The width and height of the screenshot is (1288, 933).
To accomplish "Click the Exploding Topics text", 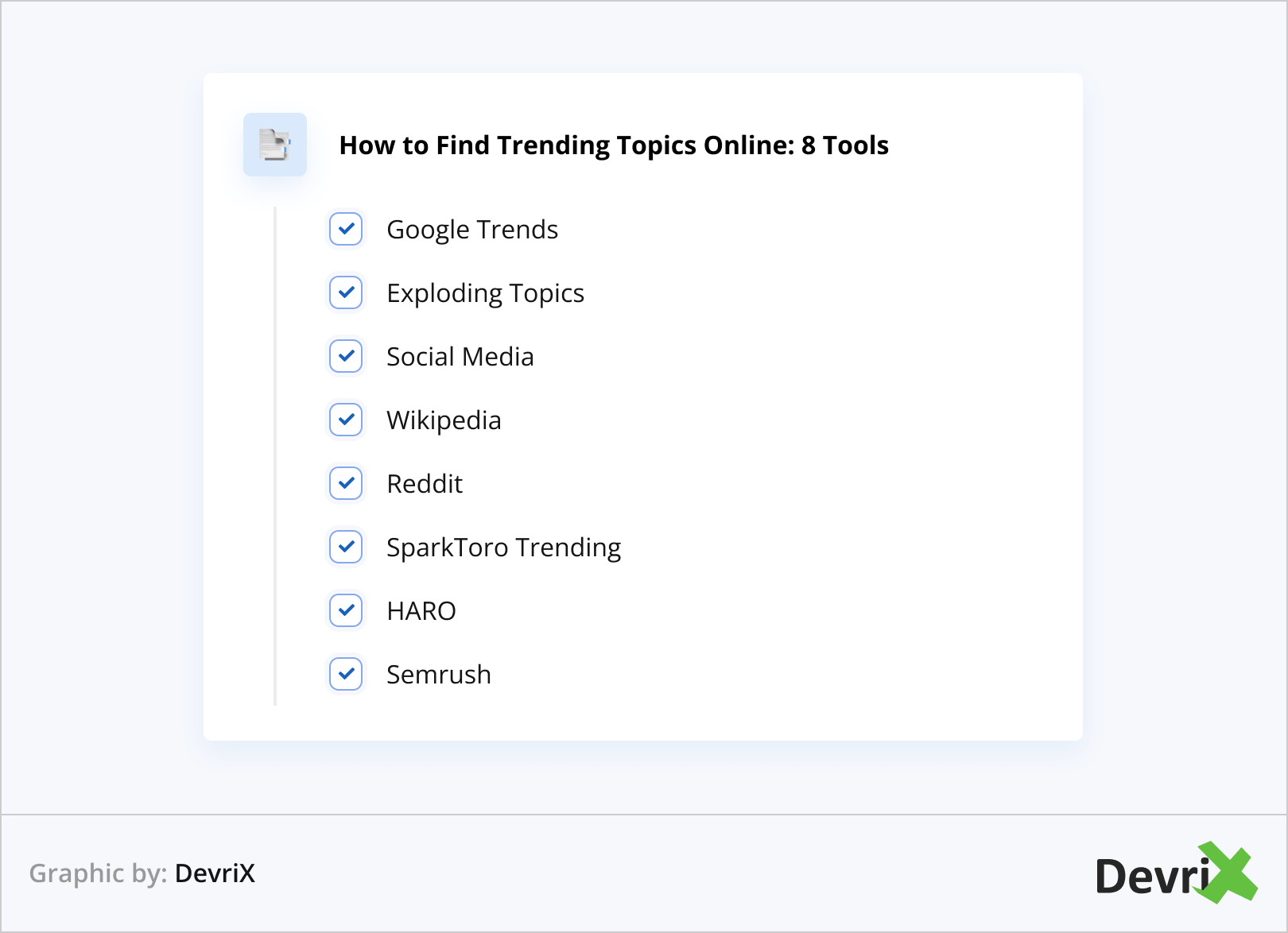I will tap(485, 293).
